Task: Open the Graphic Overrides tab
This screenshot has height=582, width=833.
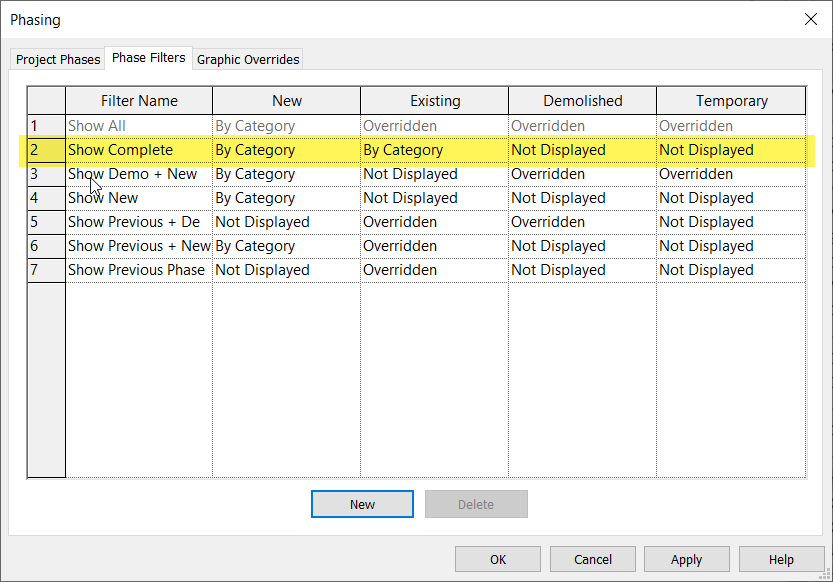Action: point(247,59)
